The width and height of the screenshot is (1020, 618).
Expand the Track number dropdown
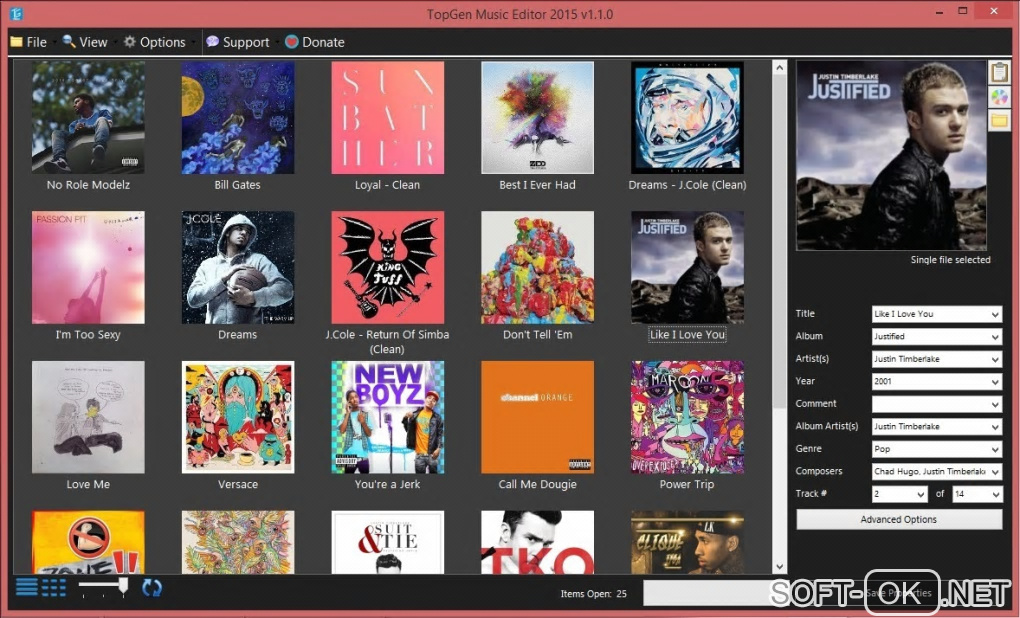920,494
